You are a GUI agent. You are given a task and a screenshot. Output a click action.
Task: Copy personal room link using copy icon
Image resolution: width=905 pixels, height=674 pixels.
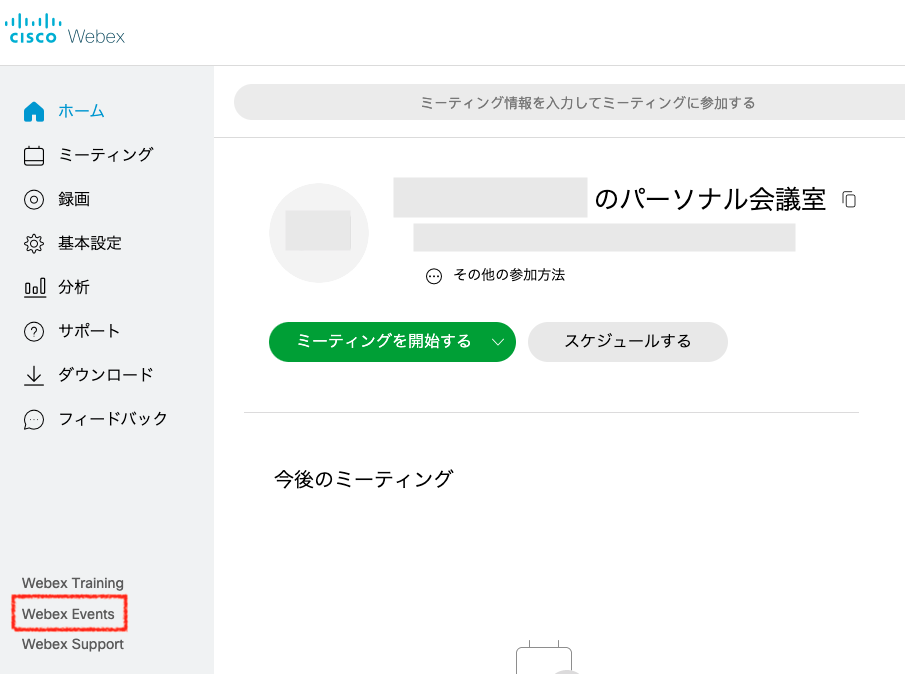point(848,200)
